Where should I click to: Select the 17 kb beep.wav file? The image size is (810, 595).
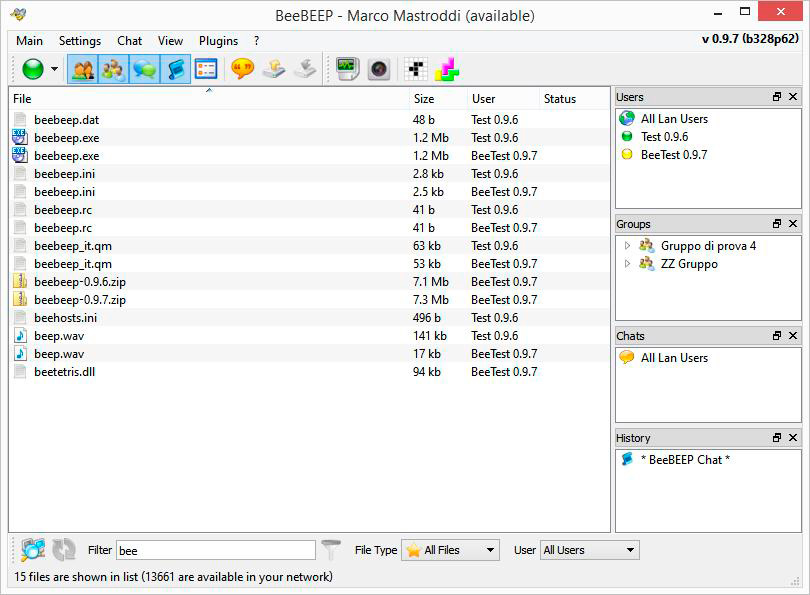309,354
